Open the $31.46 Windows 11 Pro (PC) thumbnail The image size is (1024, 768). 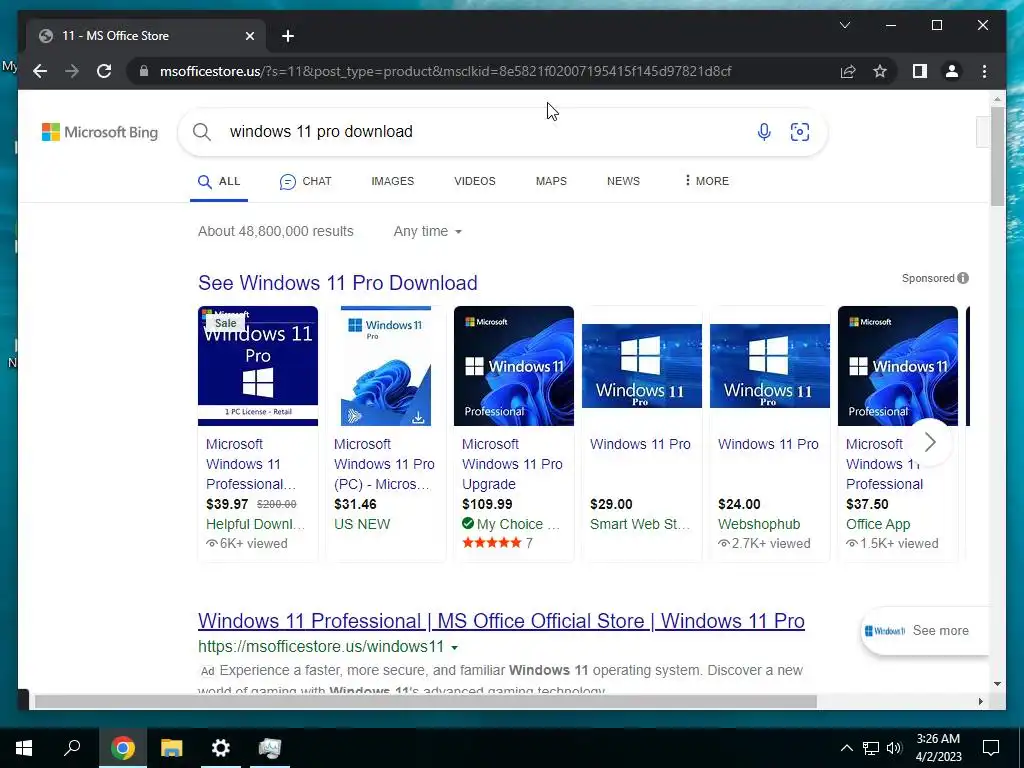(x=385, y=366)
